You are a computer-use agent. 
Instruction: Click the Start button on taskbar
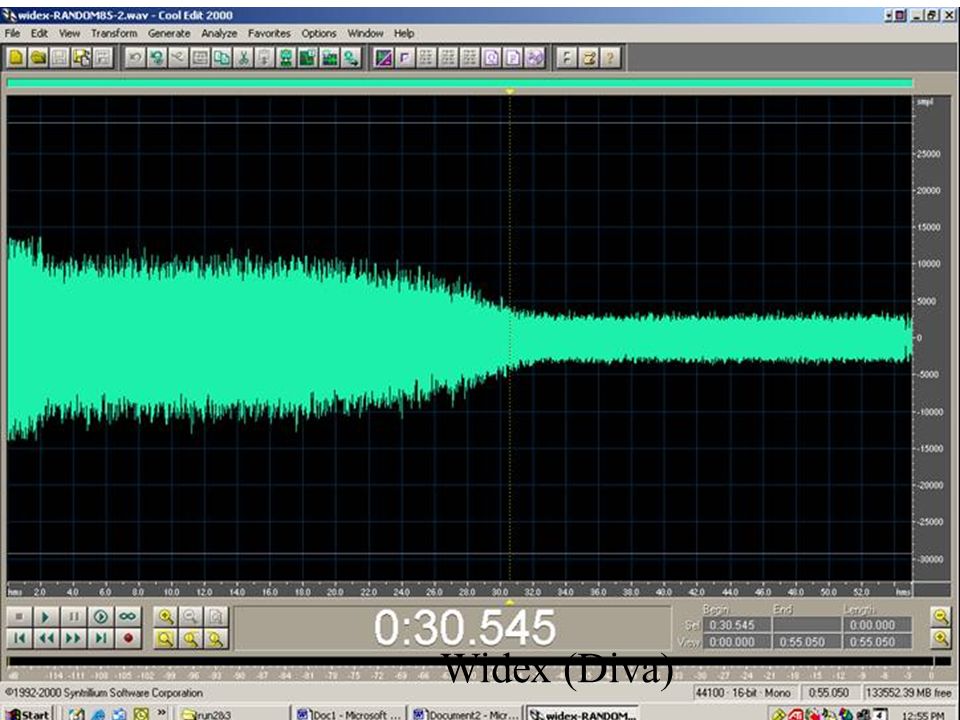tap(29, 714)
